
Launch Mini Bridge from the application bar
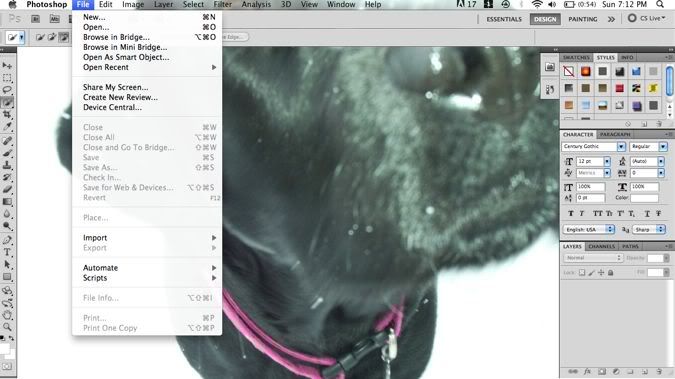54,19
